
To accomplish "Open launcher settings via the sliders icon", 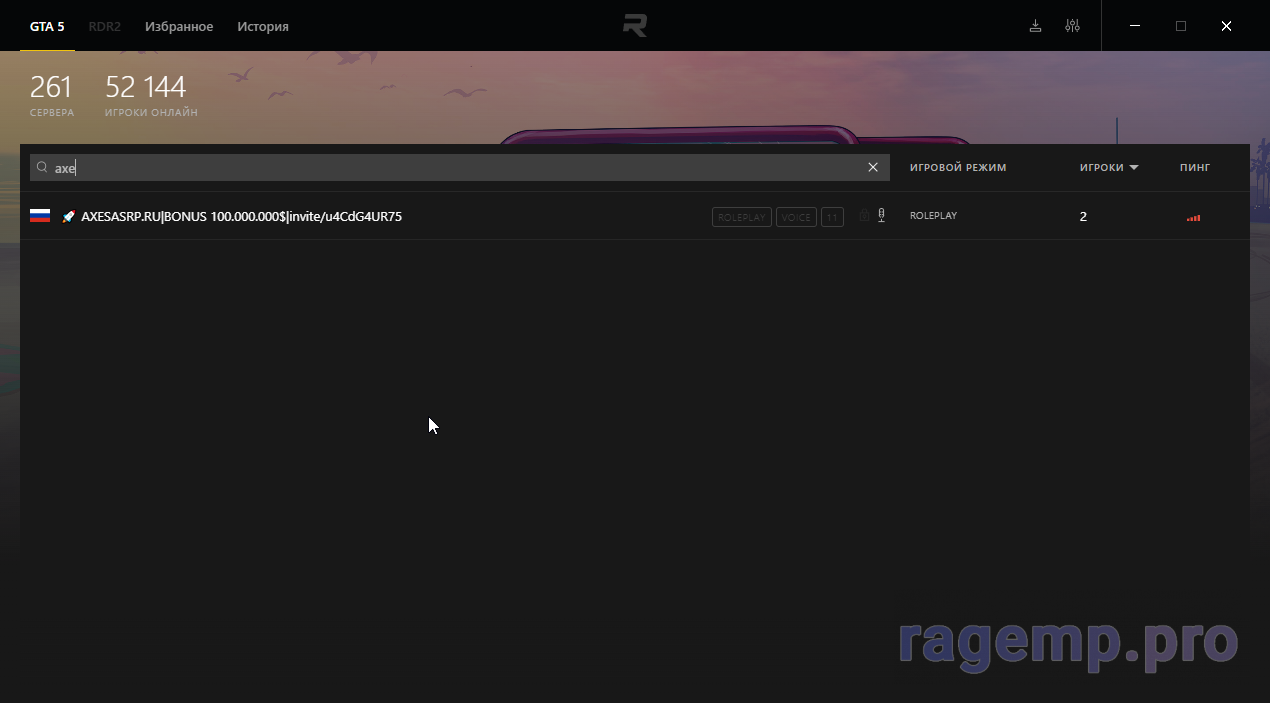I will (1072, 25).
